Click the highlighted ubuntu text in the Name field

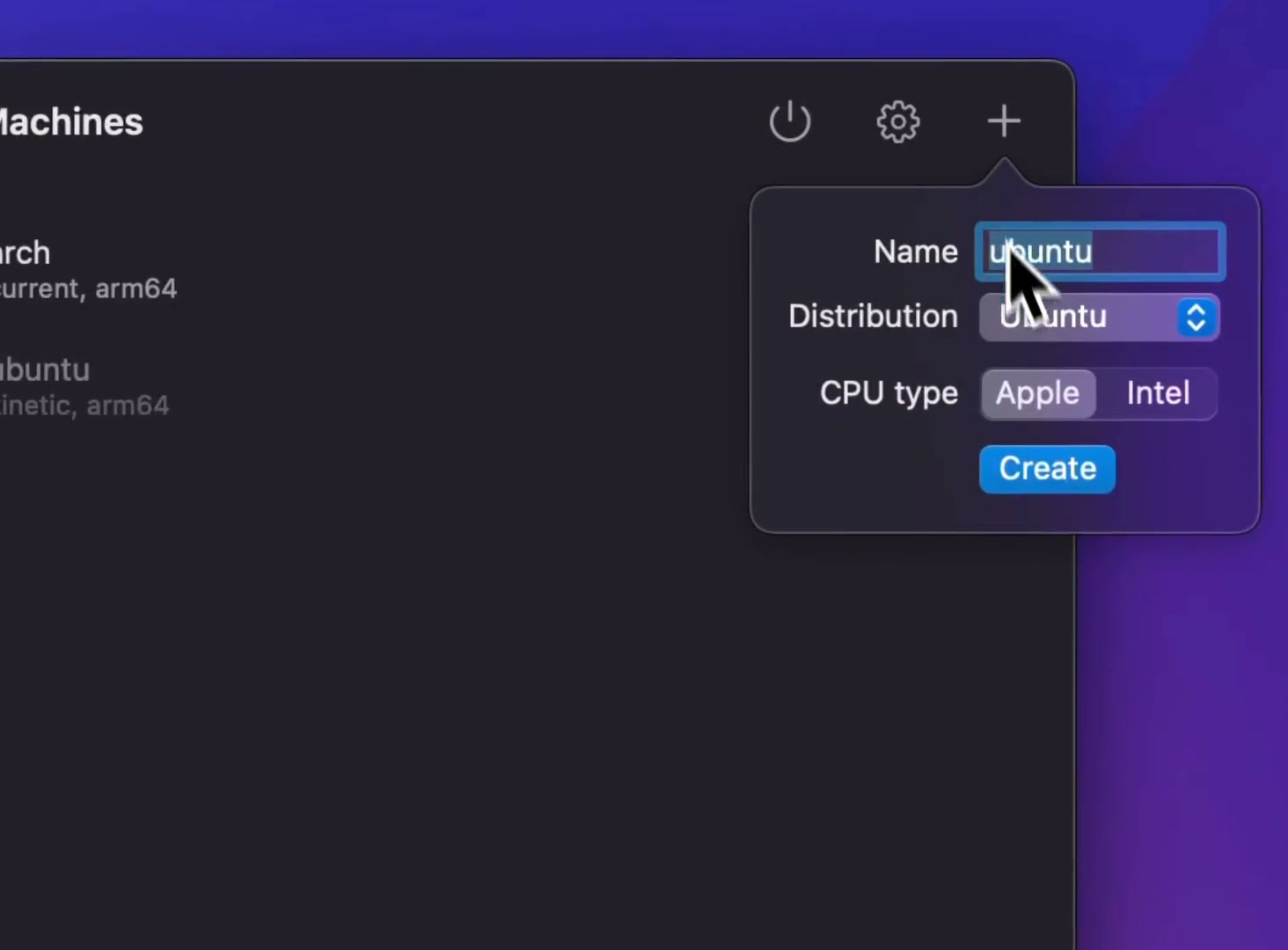[x=1040, y=252]
